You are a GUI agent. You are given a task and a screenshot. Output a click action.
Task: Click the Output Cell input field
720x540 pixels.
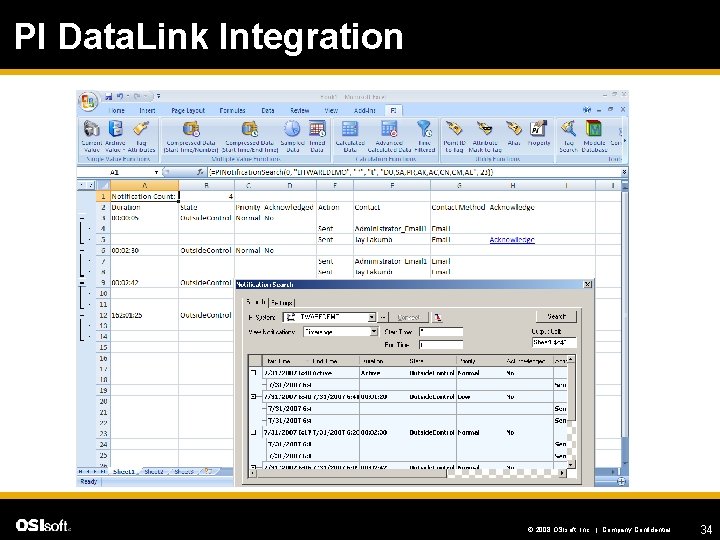coord(554,342)
